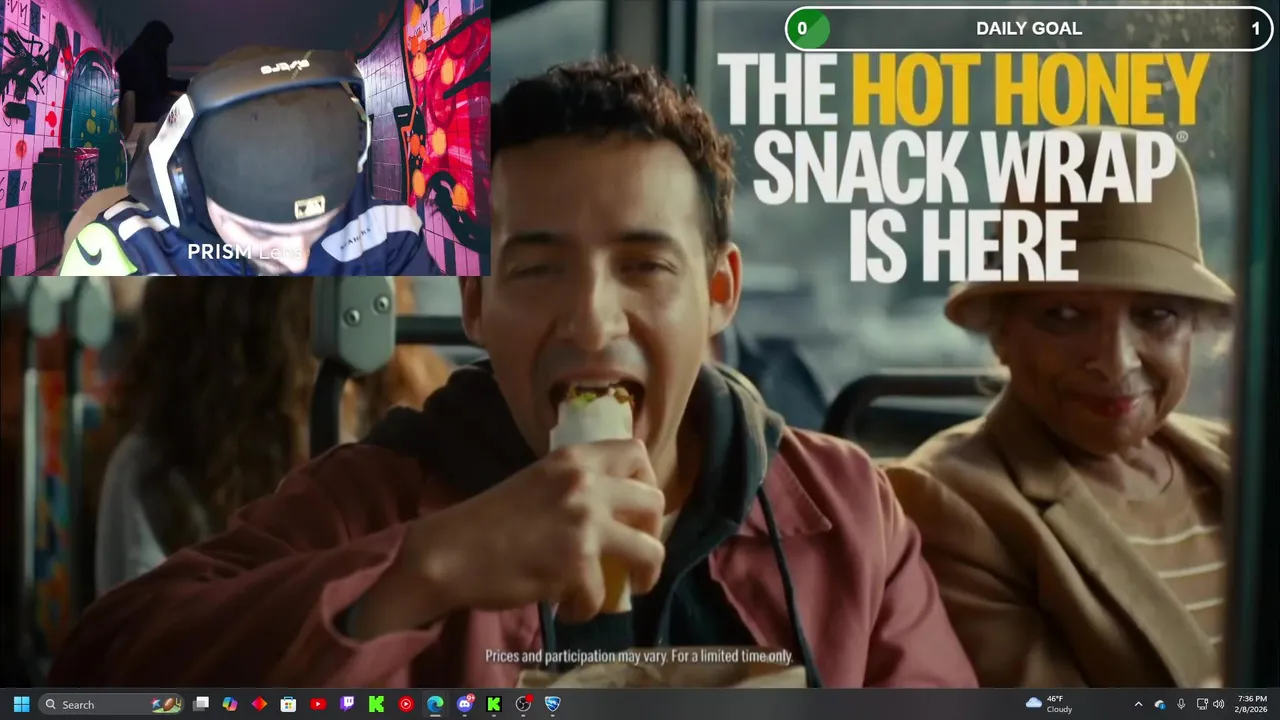Open the clock showing 7:36 PM
This screenshot has height=720, width=1280.
click(x=1252, y=704)
